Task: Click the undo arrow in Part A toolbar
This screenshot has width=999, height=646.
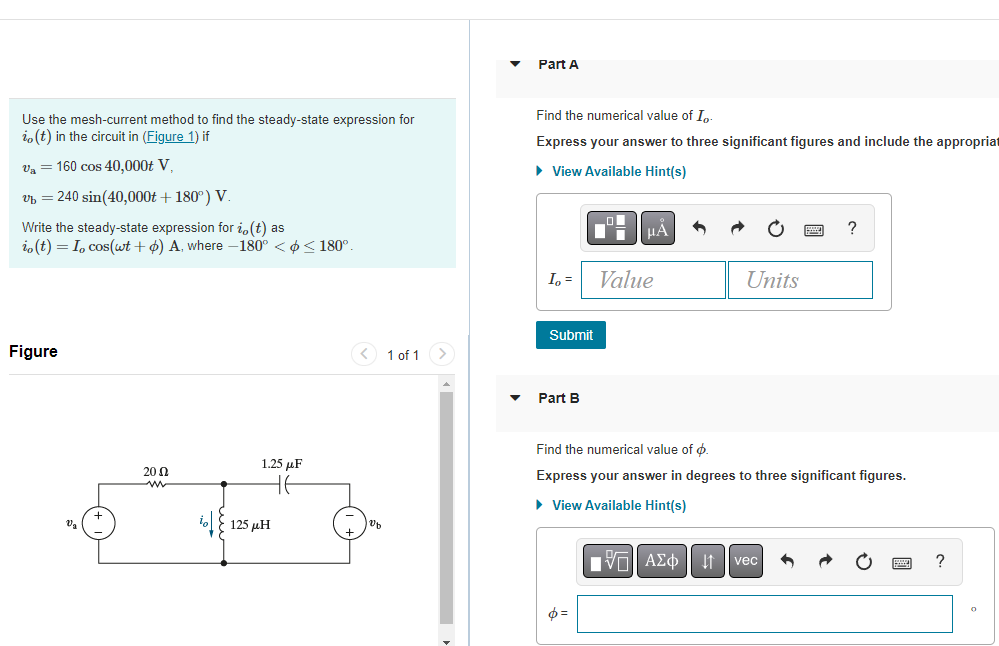Action: (699, 228)
